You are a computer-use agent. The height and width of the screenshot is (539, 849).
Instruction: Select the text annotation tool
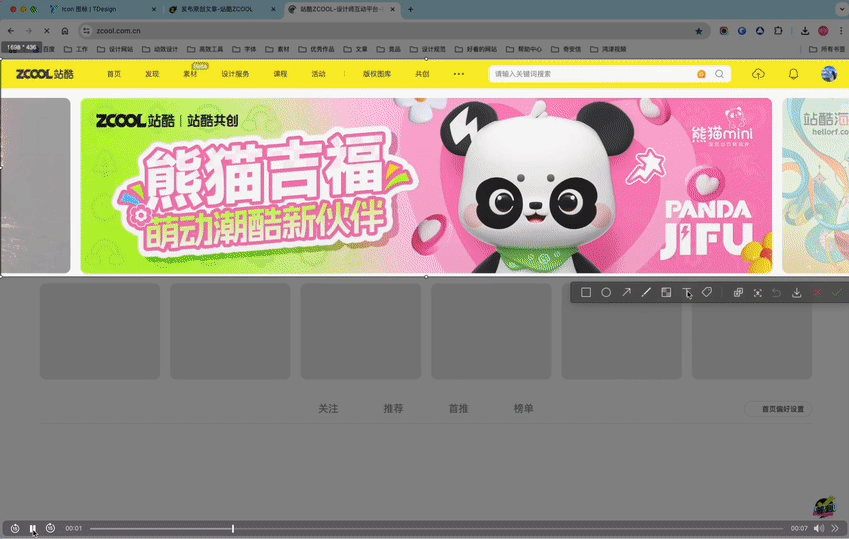click(686, 293)
